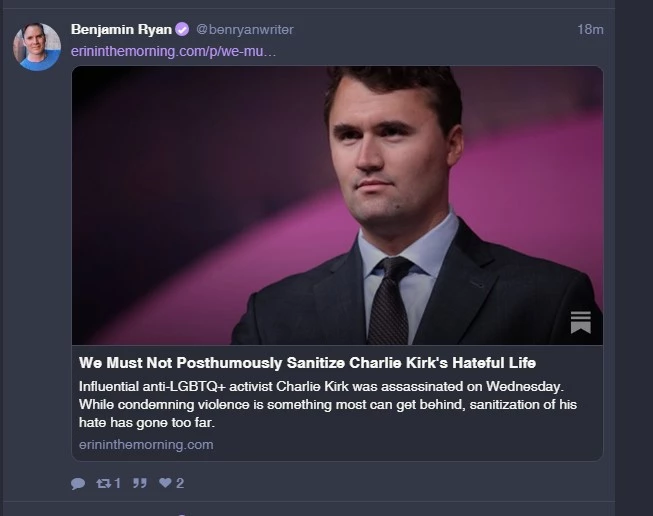653x516 pixels.
Task: Click the purple verified badge beside Benjamin Ryan
Action: pos(182,30)
